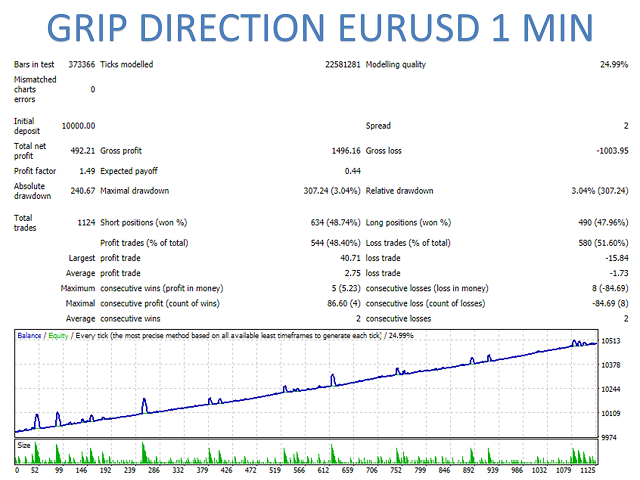Image resolution: width=640 pixels, height=480 pixels.
Task: Select chart y-axis value 10109
Action: 611,413
